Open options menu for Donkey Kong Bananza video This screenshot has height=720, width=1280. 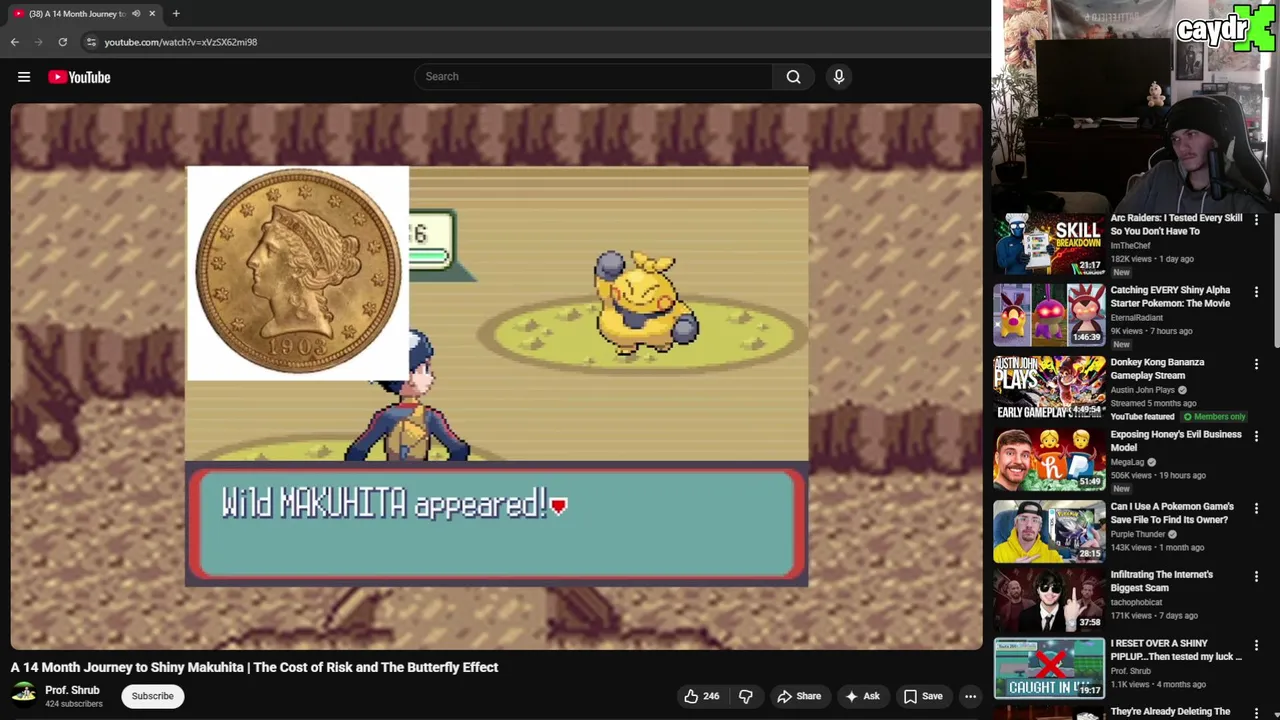(1256, 363)
